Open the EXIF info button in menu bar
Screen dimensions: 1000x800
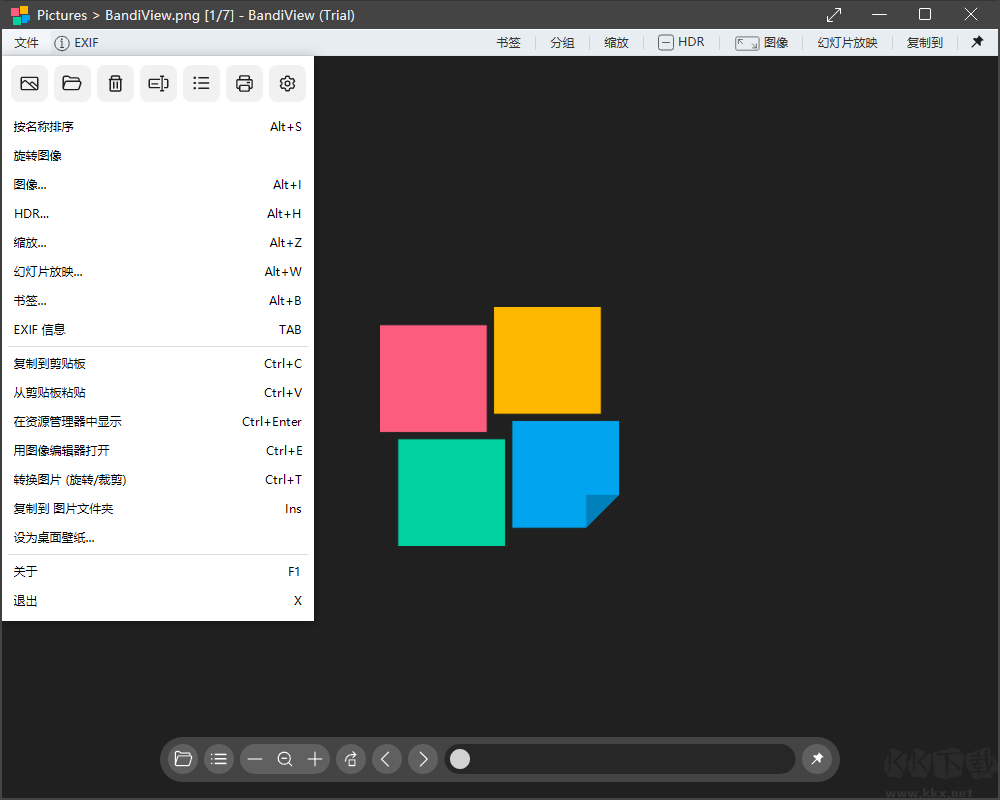pyautogui.click(x=77, y=43)
